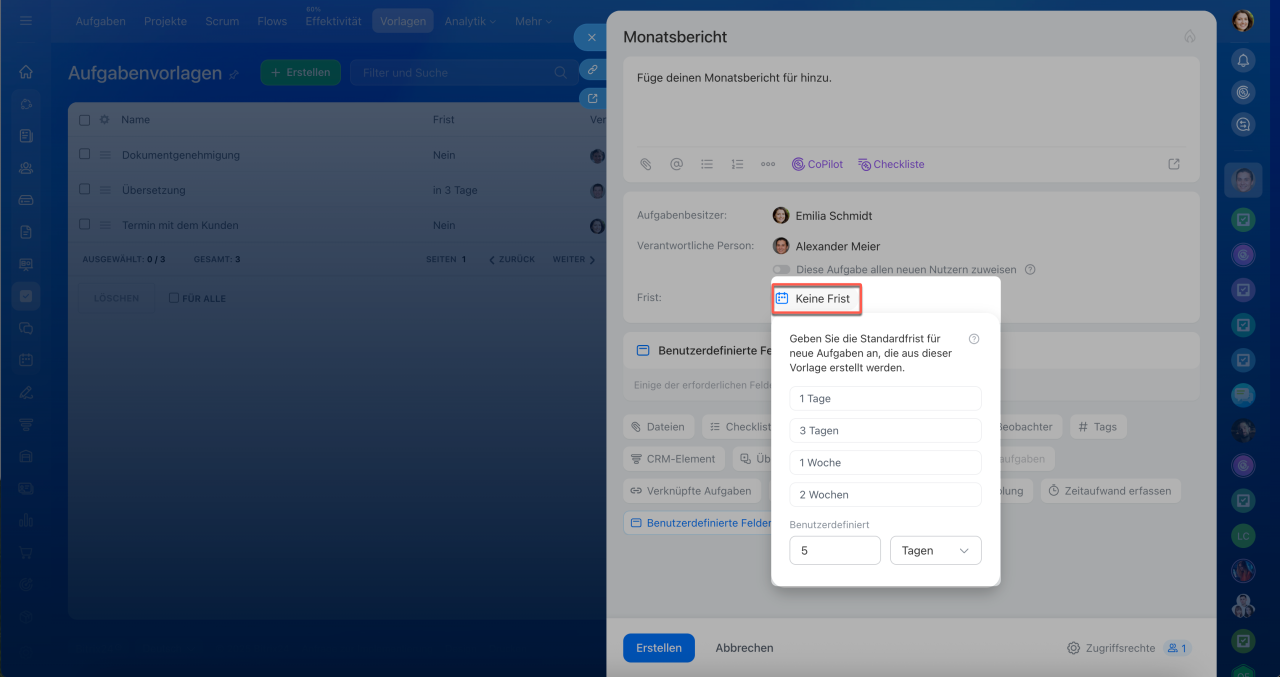
Task: Mark template as high priority with flame icon
Action: (1189, 36)
